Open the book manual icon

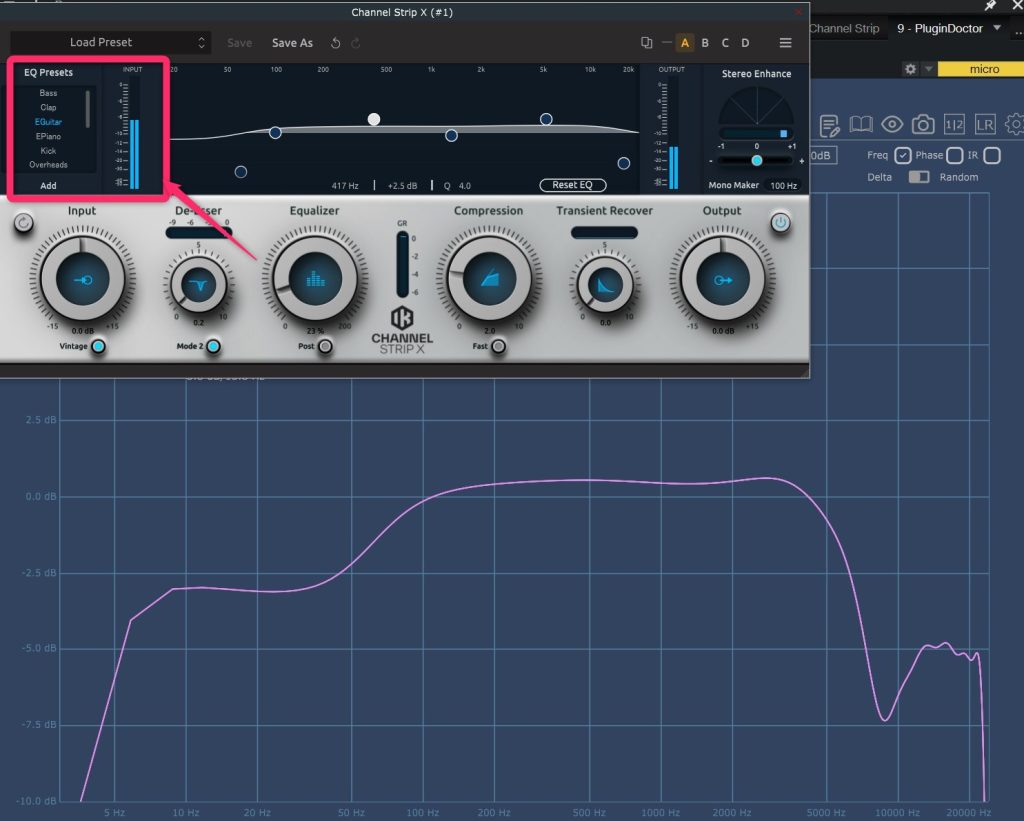tap(860, 124)
